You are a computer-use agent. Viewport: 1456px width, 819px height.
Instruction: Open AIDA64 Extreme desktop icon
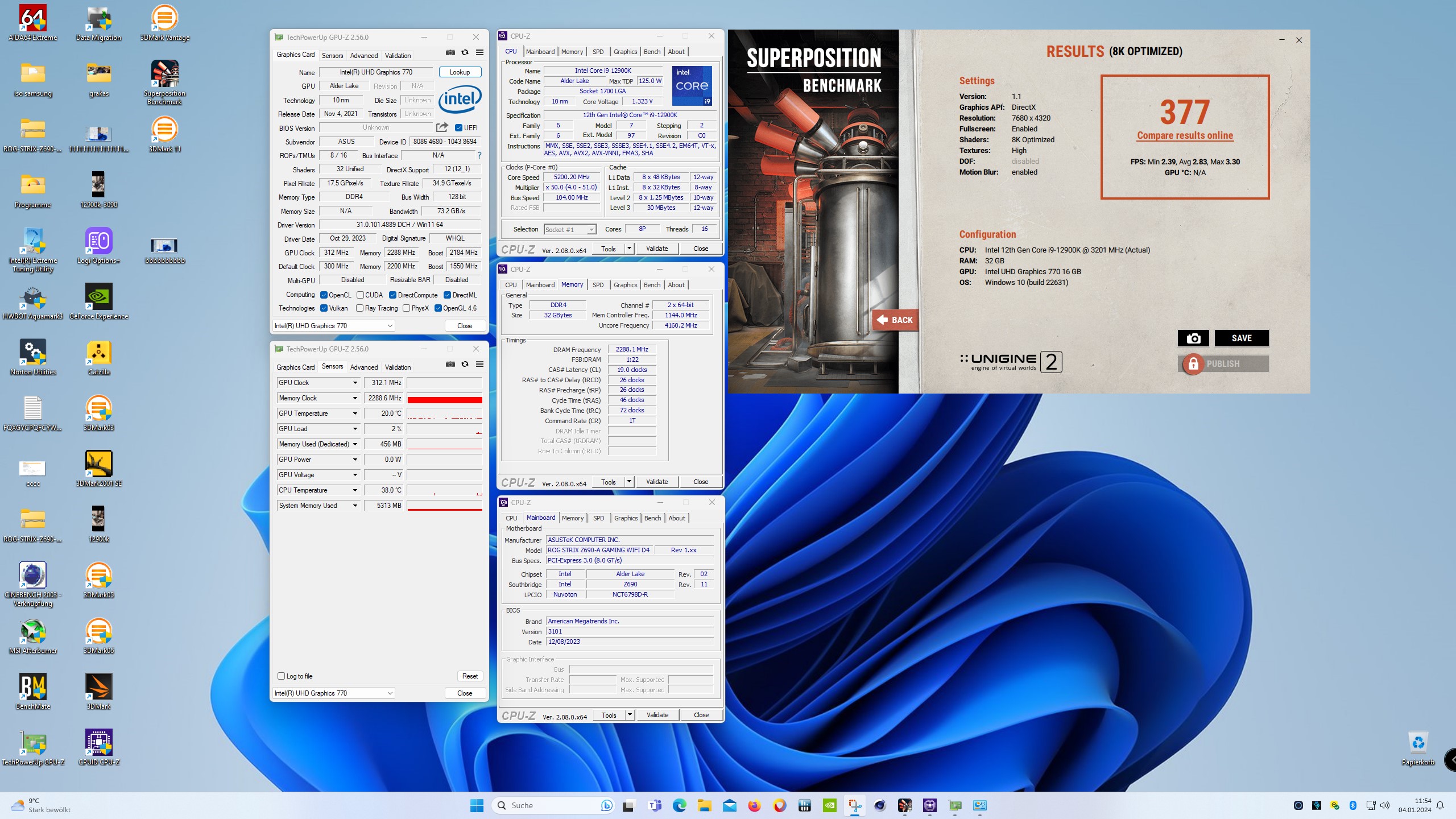pyautogui.click(x=33, y=23)
